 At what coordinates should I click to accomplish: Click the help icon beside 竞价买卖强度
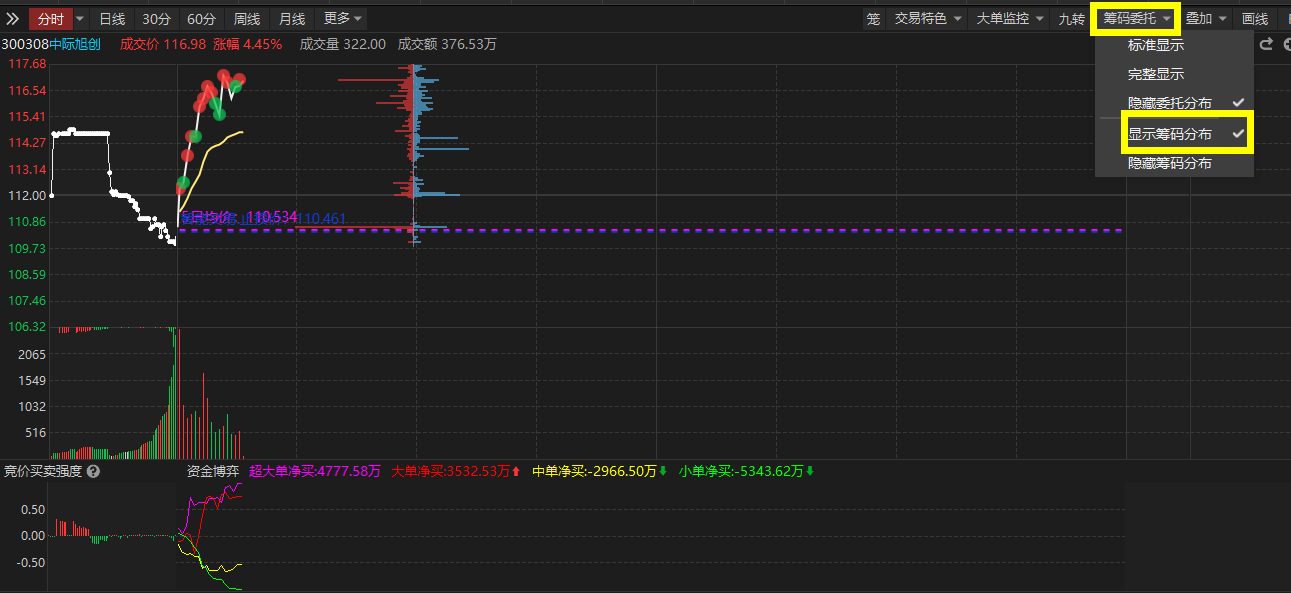click(x=93, y=471)
